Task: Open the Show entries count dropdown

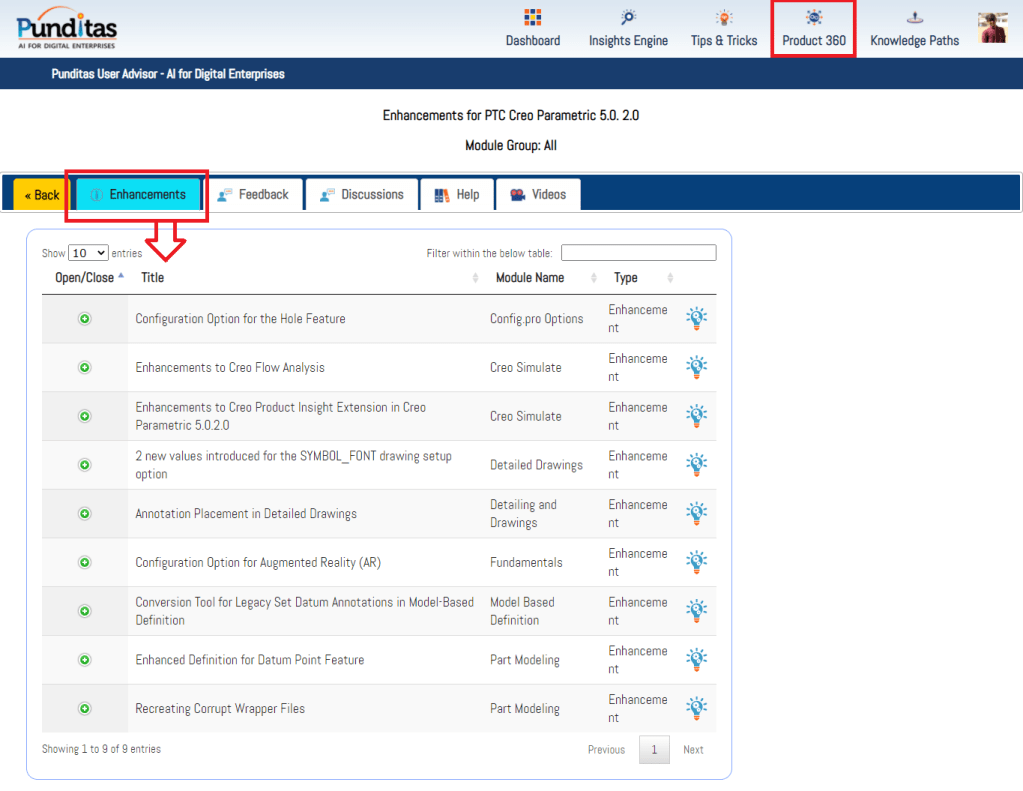Action: tap(88, 253)
